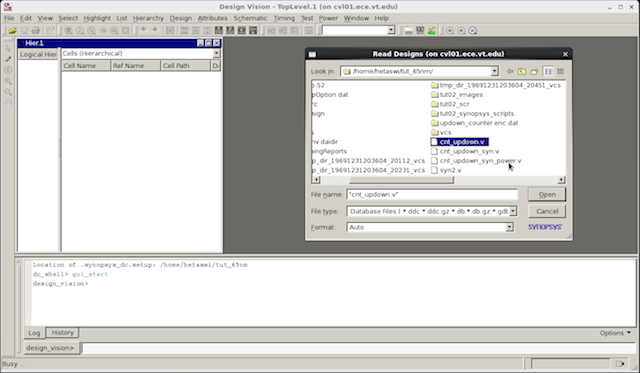Open the vcs folder
640x373 pixels.
point(441,132)
